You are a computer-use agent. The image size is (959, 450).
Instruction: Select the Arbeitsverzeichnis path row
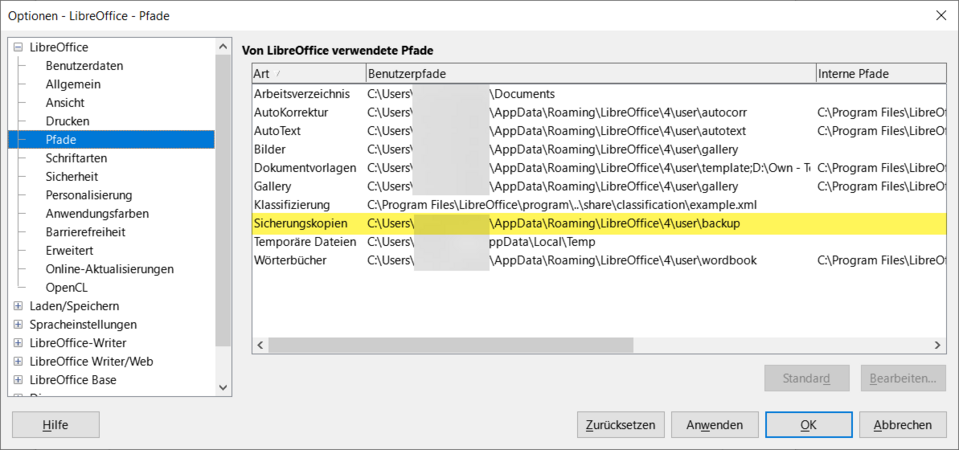tap(599, 94)
